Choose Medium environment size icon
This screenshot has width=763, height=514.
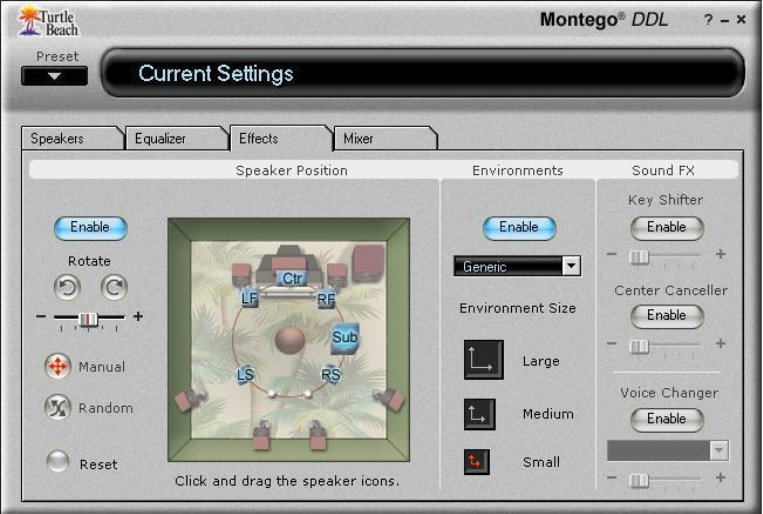pyautogui.click(x=480, y=414)
